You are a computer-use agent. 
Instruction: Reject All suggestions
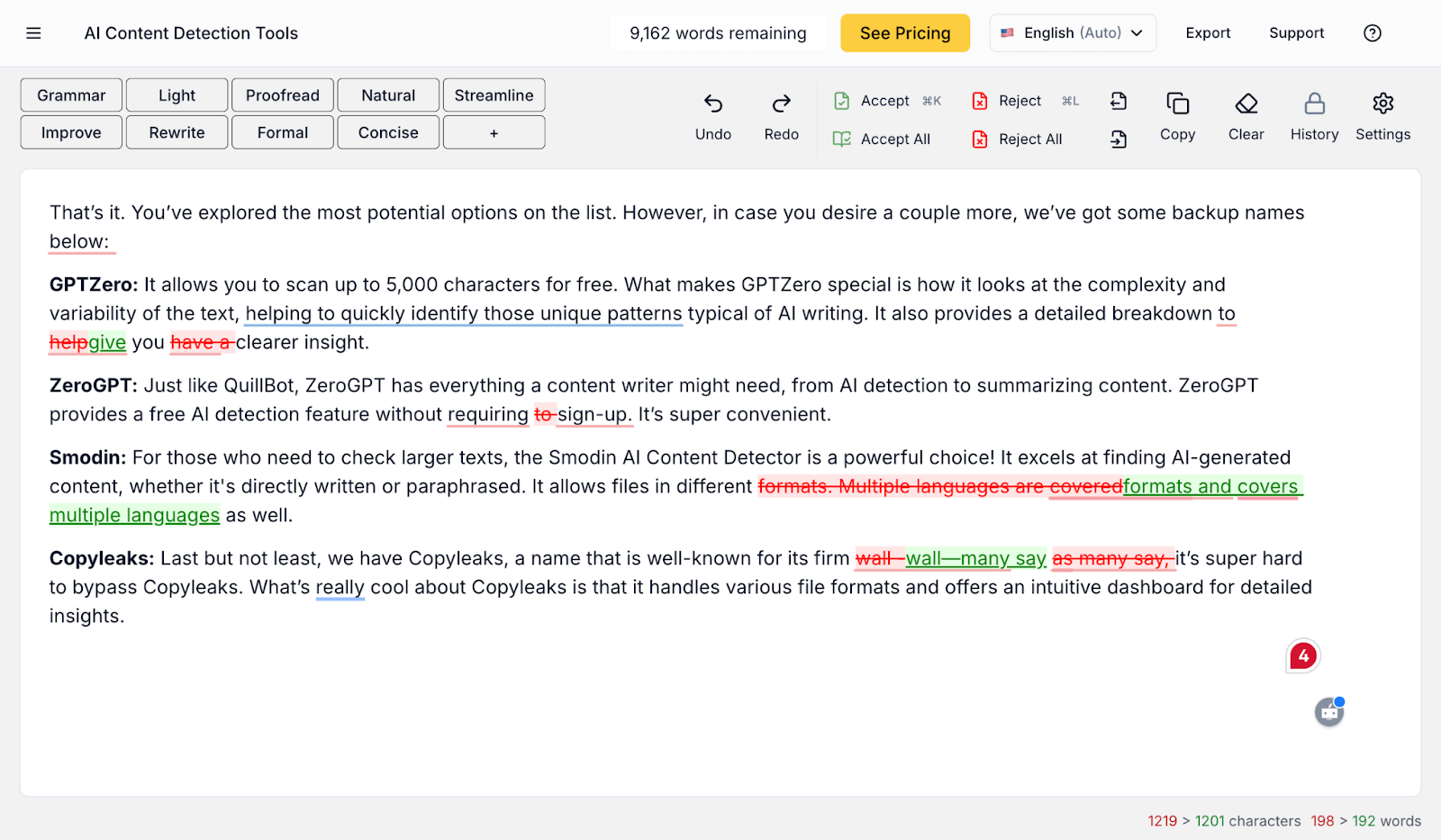click(1018, 139)
